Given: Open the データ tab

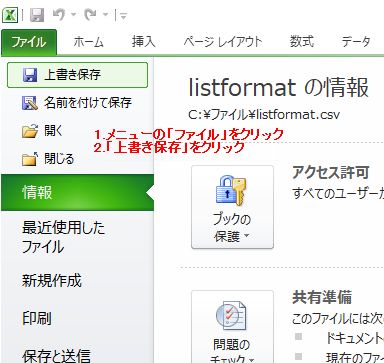Looking at the screenshot, I should pos(356,42).
